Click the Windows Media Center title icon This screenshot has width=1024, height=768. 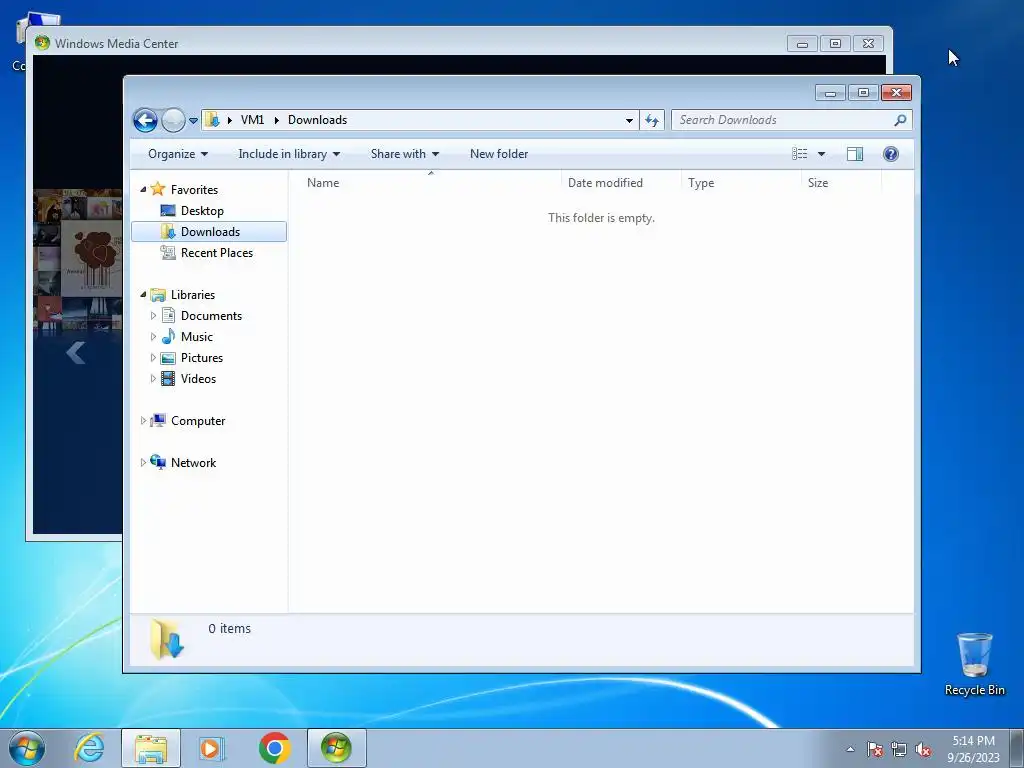coord(42,43)
